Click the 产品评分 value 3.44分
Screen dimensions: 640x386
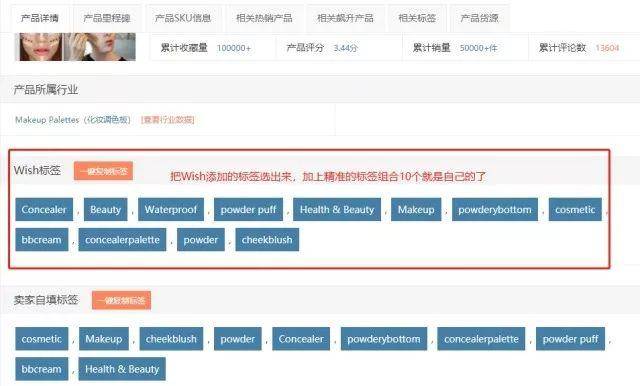coord(345,48)
